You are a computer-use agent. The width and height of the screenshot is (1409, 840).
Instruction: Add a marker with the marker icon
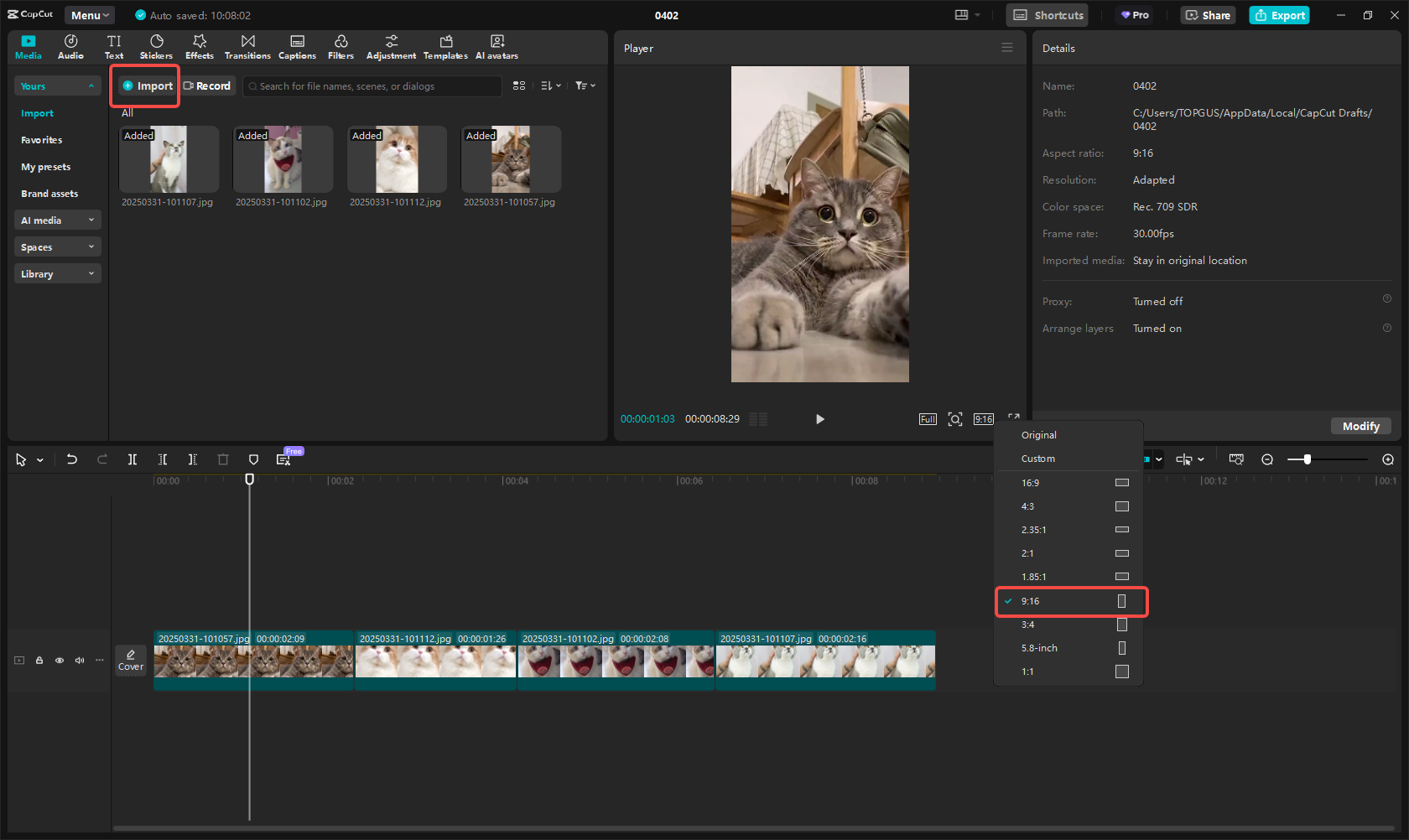coord(253,459)
